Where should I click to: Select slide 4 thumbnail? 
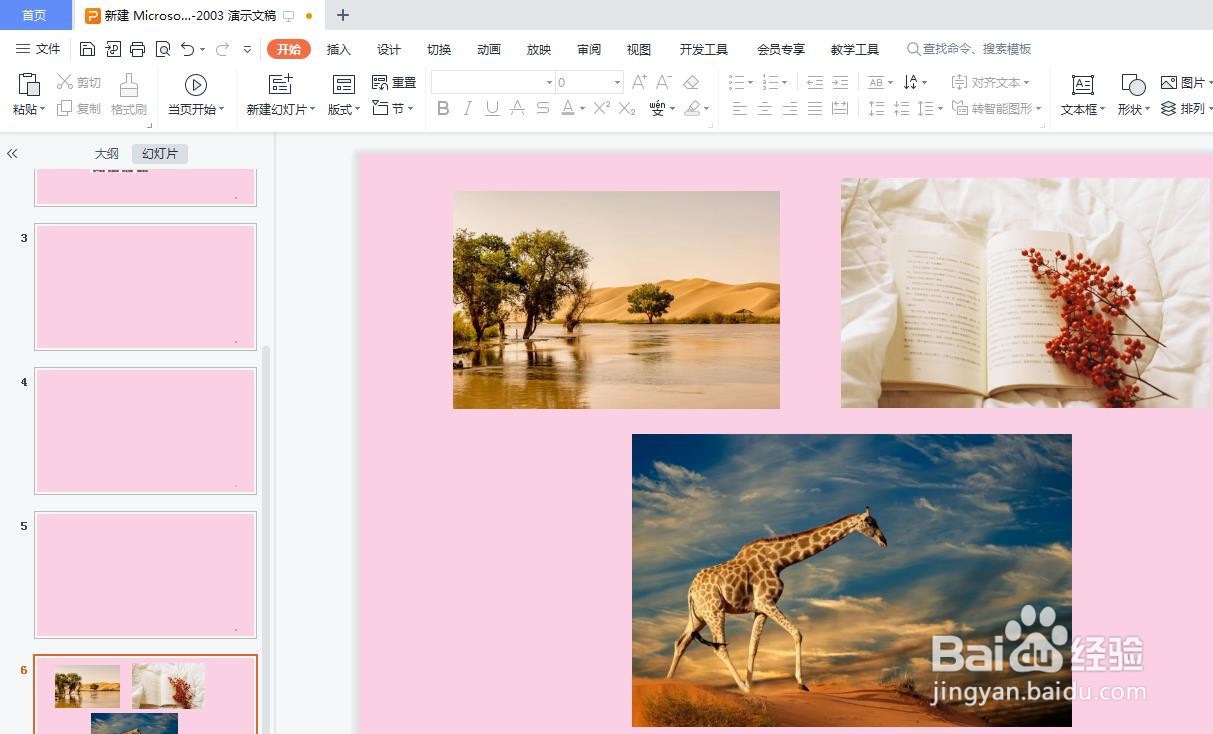pos(146,431)
